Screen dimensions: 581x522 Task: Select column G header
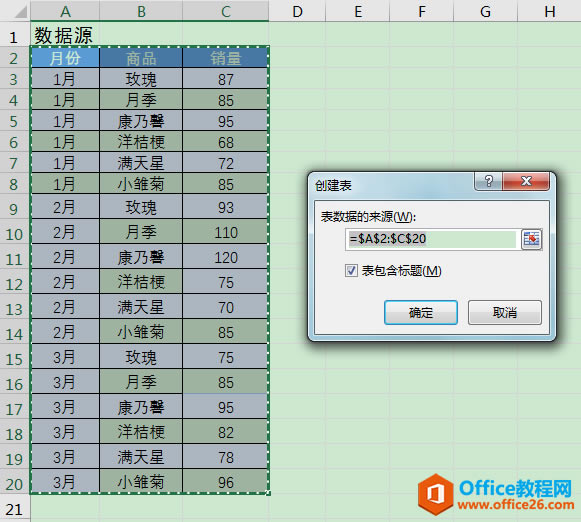(485, 11)
